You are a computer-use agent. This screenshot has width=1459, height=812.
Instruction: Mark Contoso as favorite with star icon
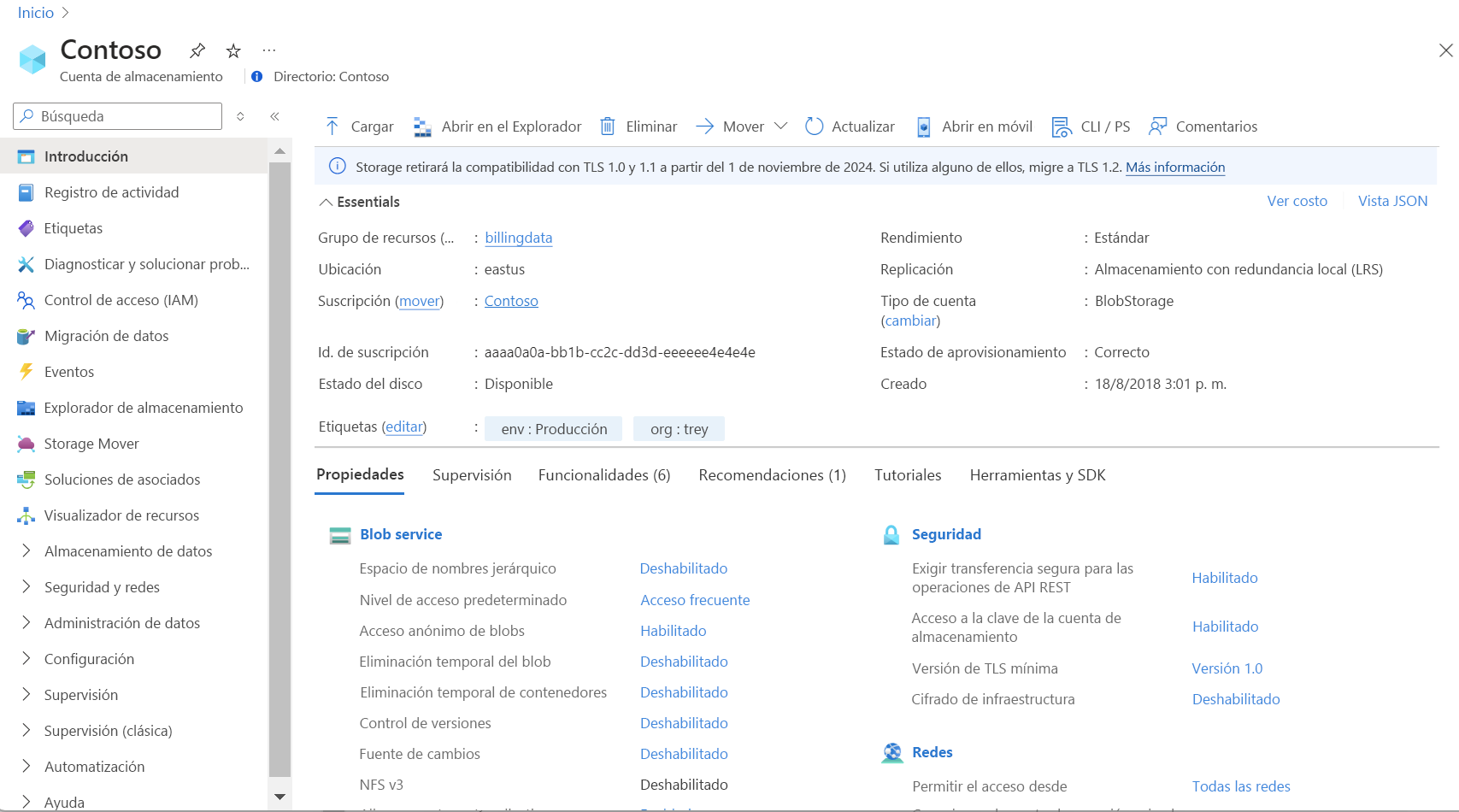click(233, 51)
